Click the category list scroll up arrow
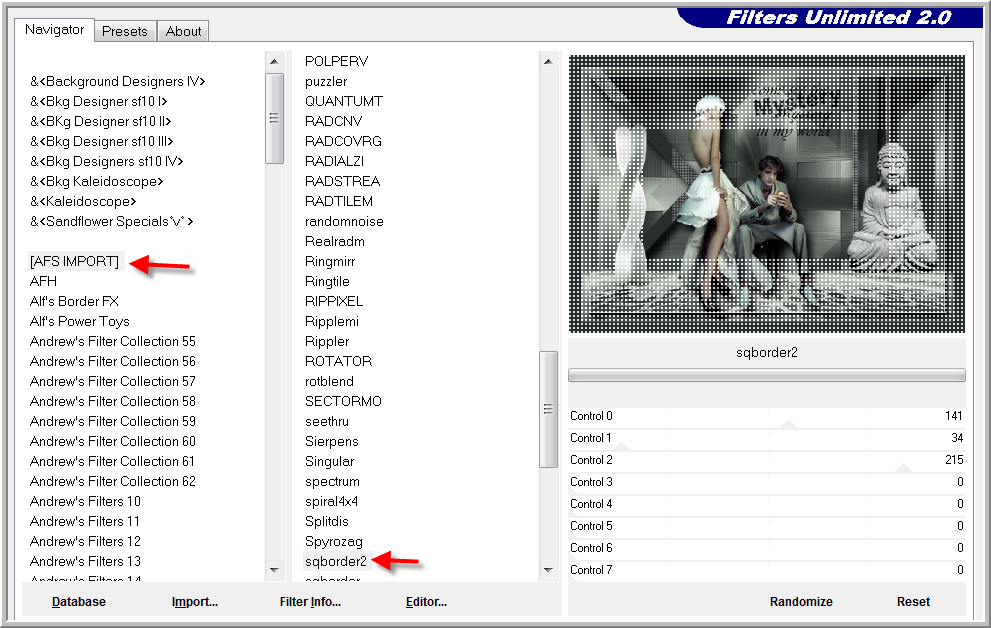Image resolution: width=991 pixels, height=628 pixels. (274, 61)
